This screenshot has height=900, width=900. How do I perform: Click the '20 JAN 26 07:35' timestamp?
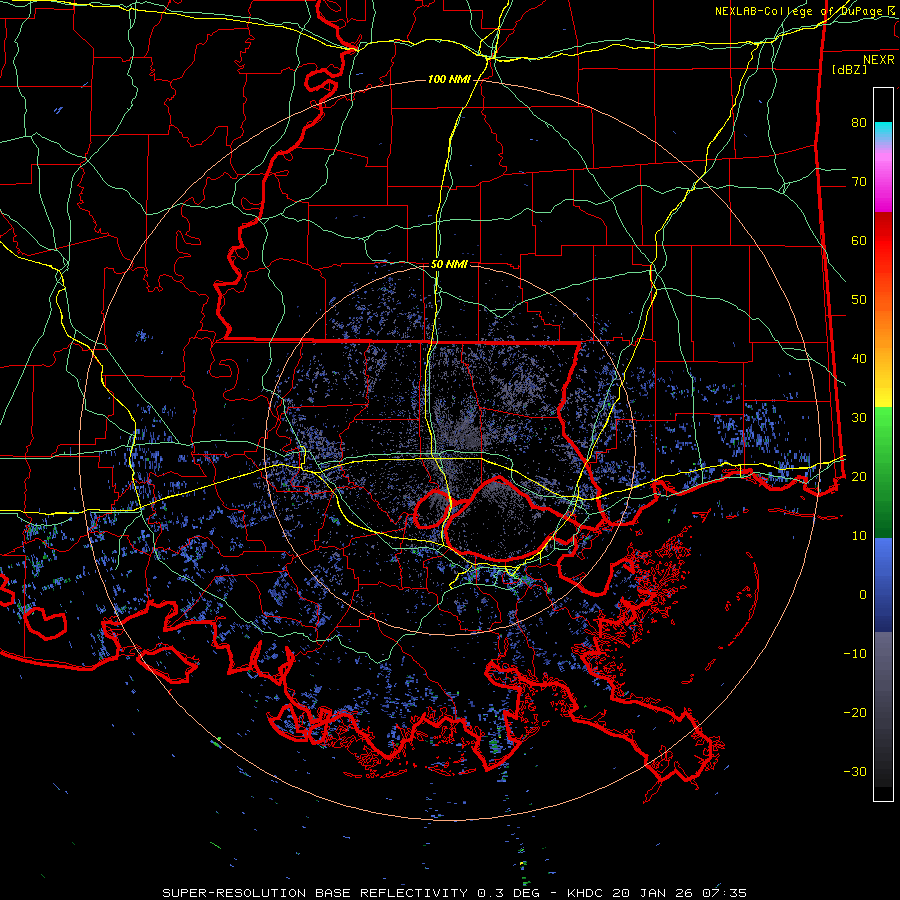tap(680, 893)
